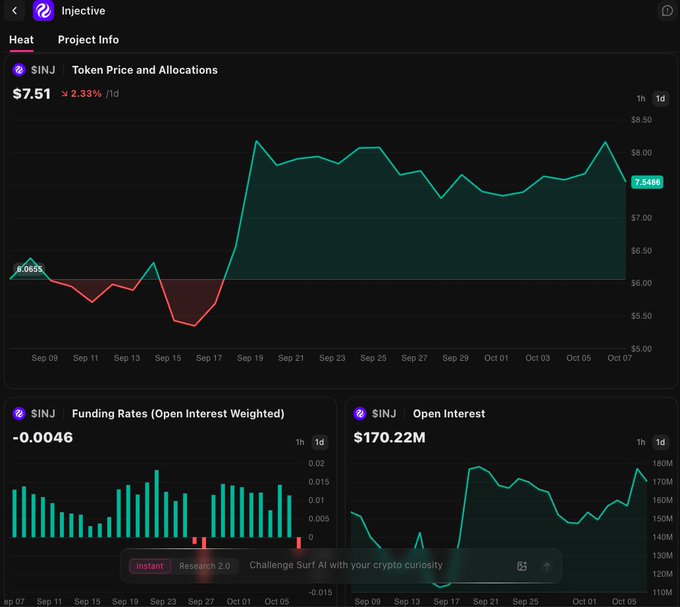680x607 pixels.
Task: Switch to the Heat tab
Action: [x=21, y=40]
